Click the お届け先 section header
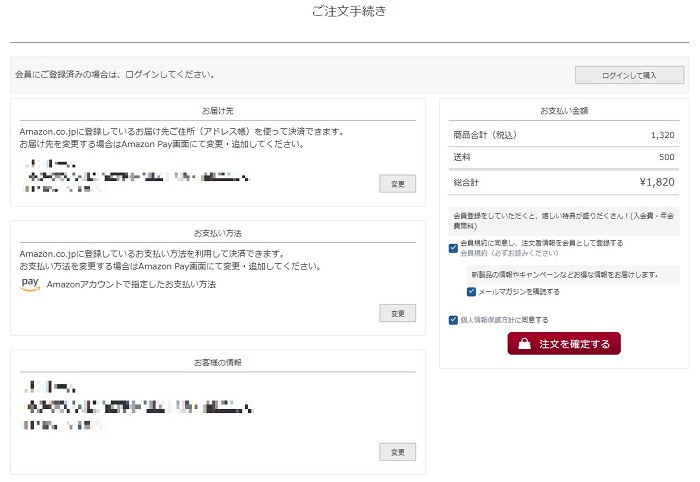This screenshot has height=482, width=700. click(217, 110)
